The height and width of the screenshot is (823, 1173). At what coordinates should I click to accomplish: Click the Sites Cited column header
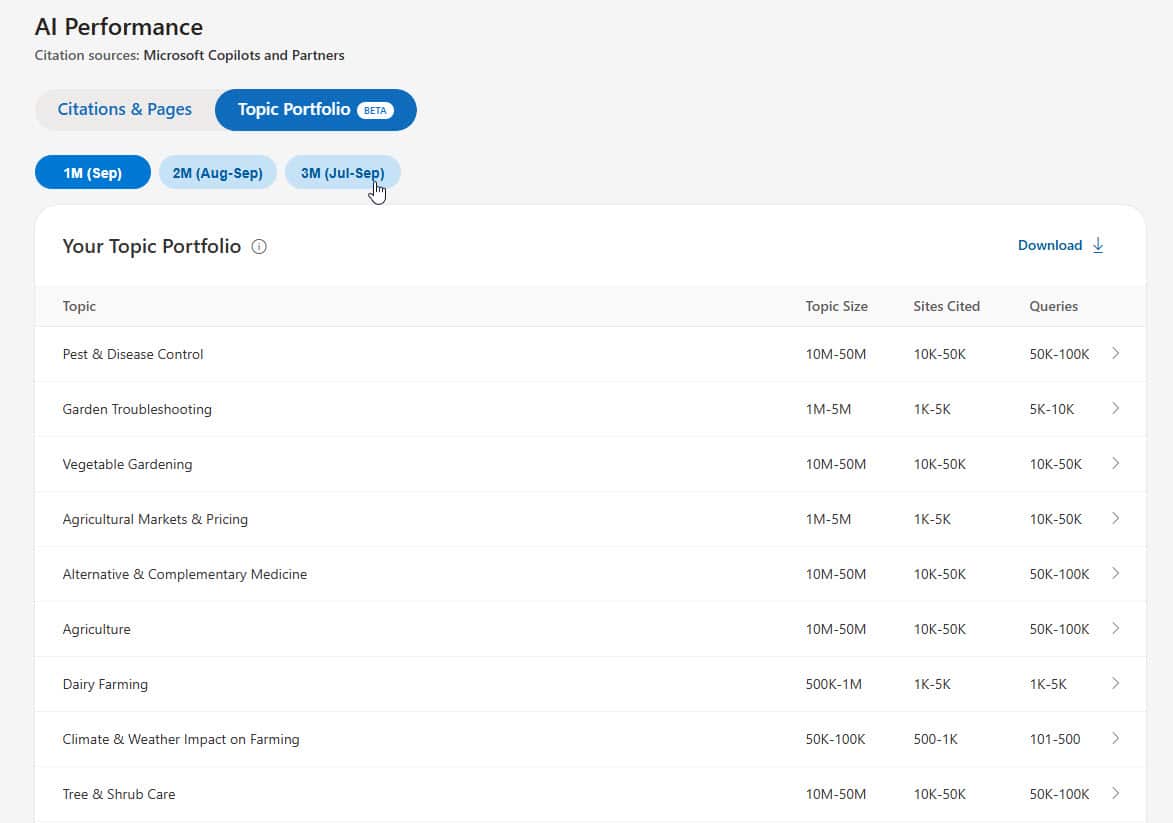click(946, 306)
